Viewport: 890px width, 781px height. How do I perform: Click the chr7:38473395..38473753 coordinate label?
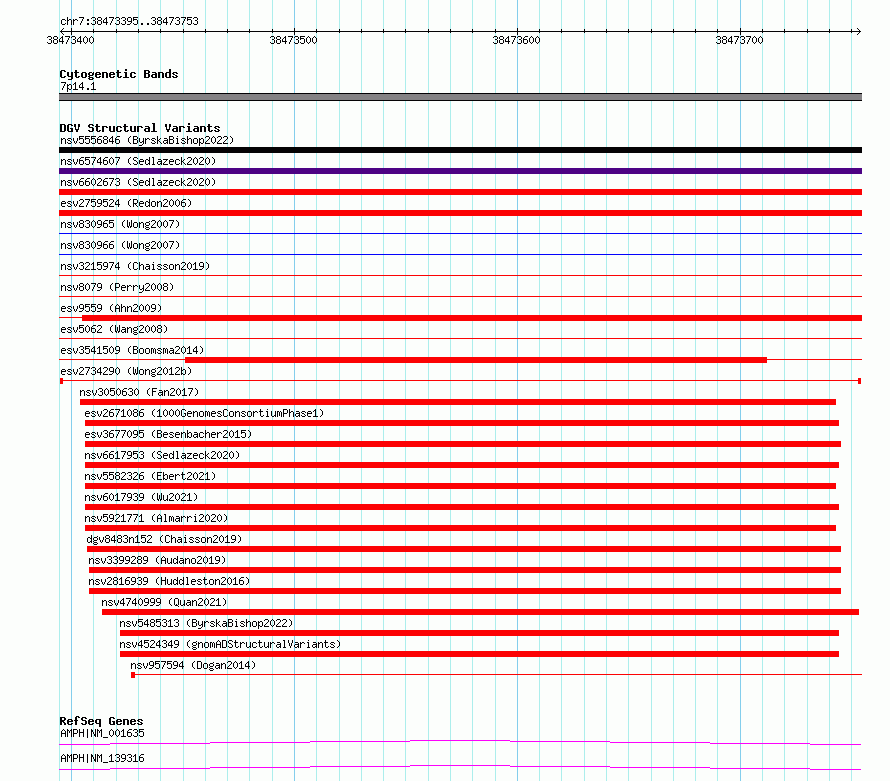pos(129,21)
